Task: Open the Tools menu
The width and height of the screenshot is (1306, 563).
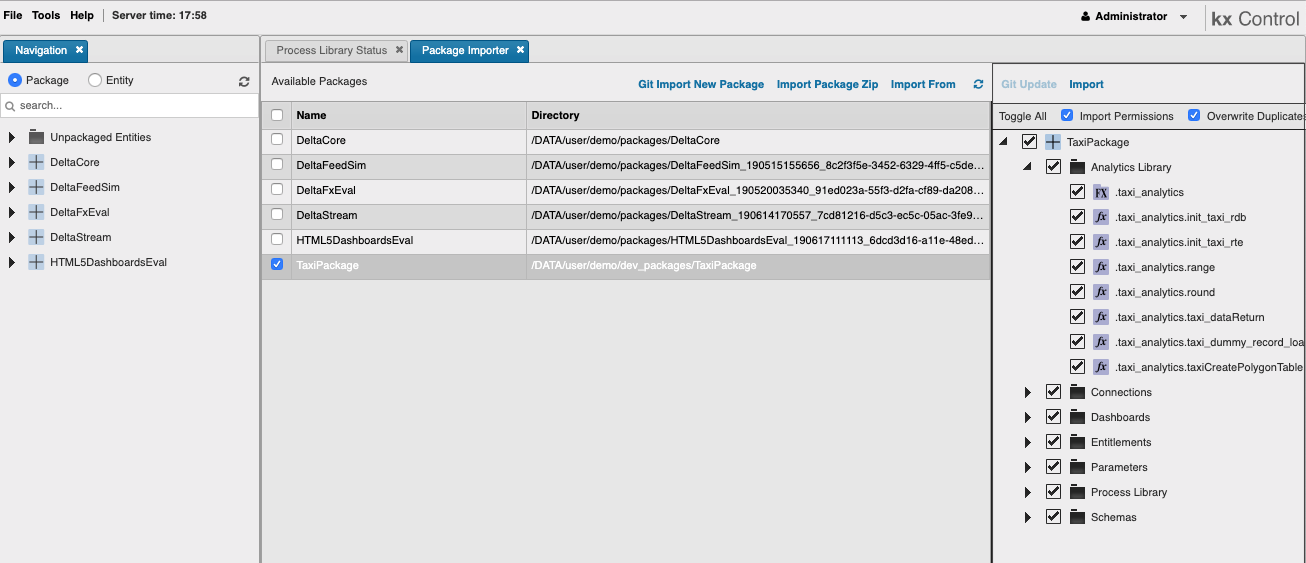Action: (x=46, y=16)
